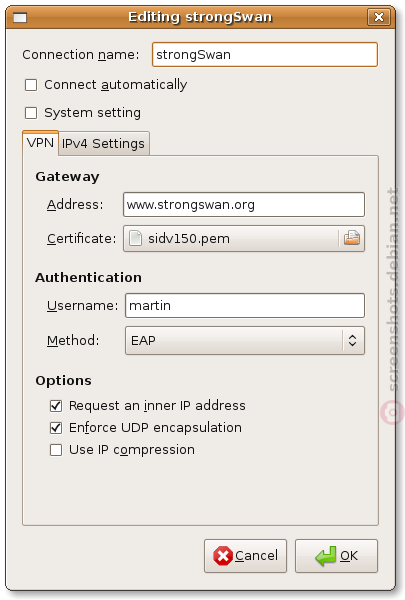Open the Certificate file chooser sidv150.pem

pos(244,238)
